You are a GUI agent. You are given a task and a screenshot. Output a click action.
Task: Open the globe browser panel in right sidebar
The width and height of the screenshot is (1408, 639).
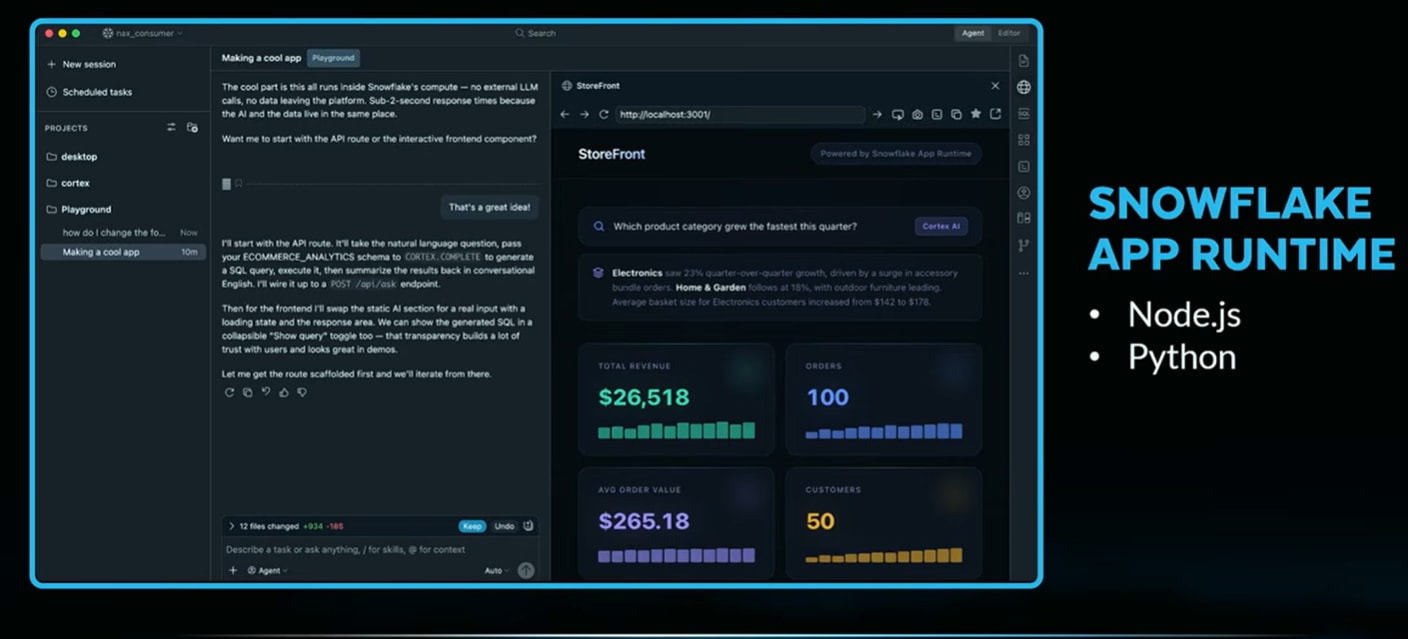click(x=1023, y=87)
